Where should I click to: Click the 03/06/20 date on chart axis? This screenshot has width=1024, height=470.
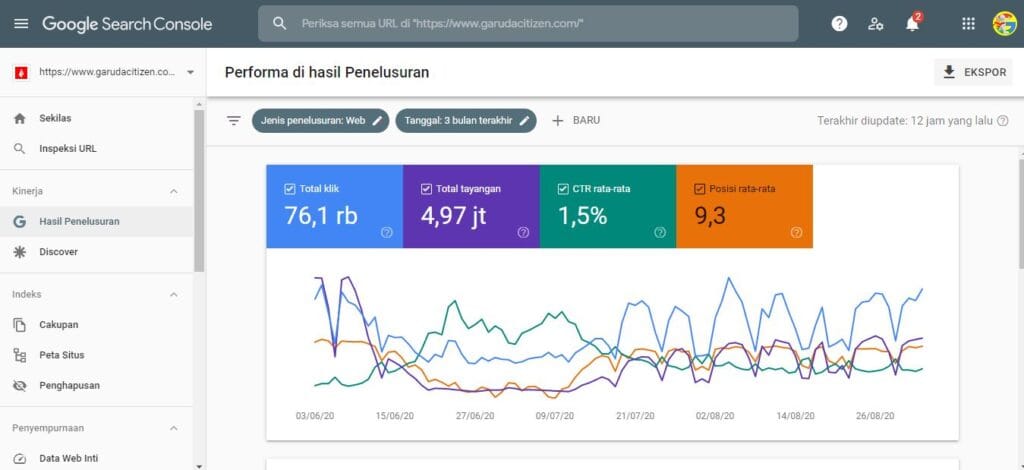point(315,416)
